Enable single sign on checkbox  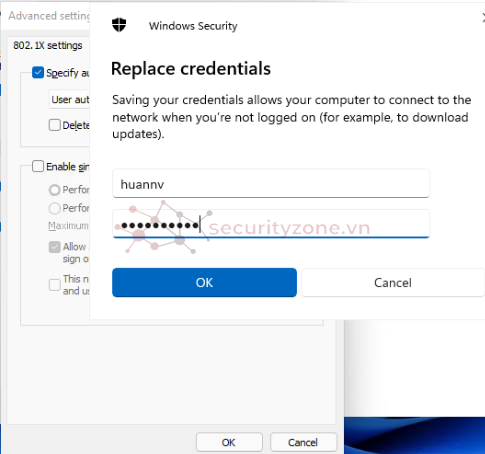click(38, 166)
